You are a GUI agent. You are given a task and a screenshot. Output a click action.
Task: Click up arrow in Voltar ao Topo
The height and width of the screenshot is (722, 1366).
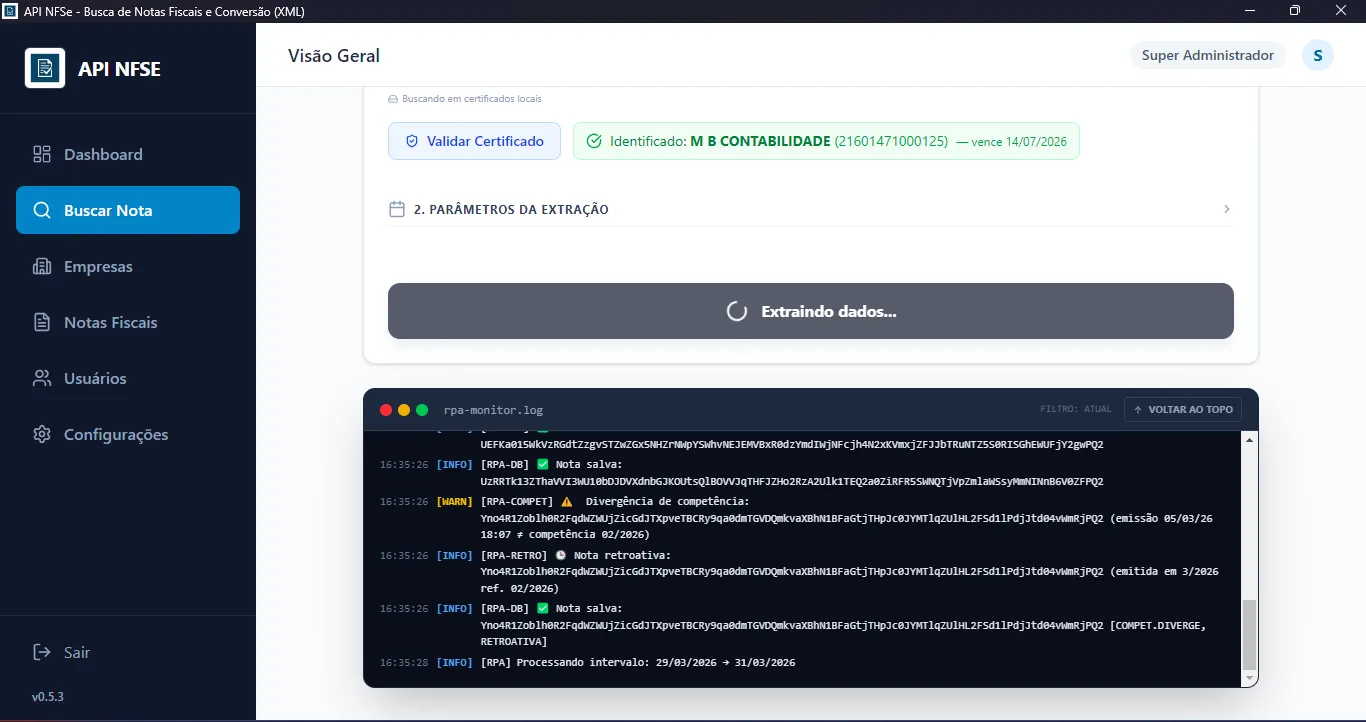tap(1138, 409)
